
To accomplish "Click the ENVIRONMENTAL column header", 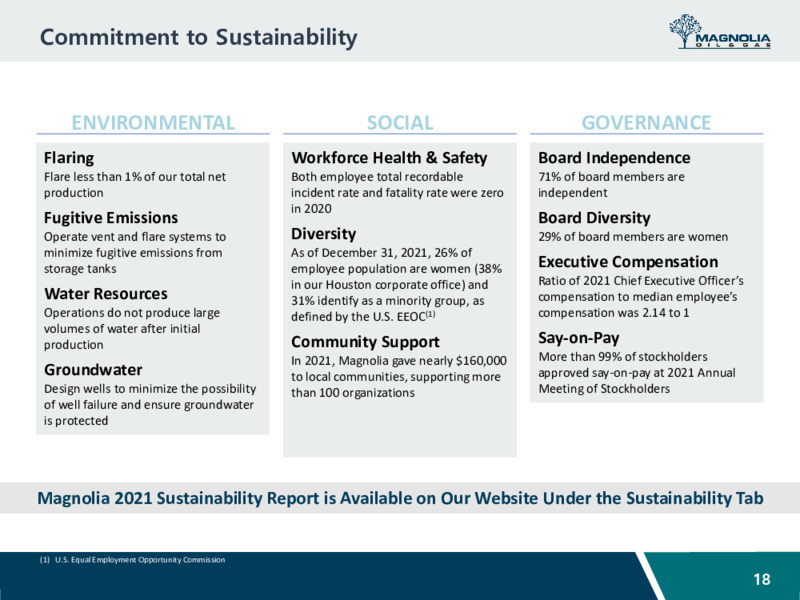I will [153, 122].
